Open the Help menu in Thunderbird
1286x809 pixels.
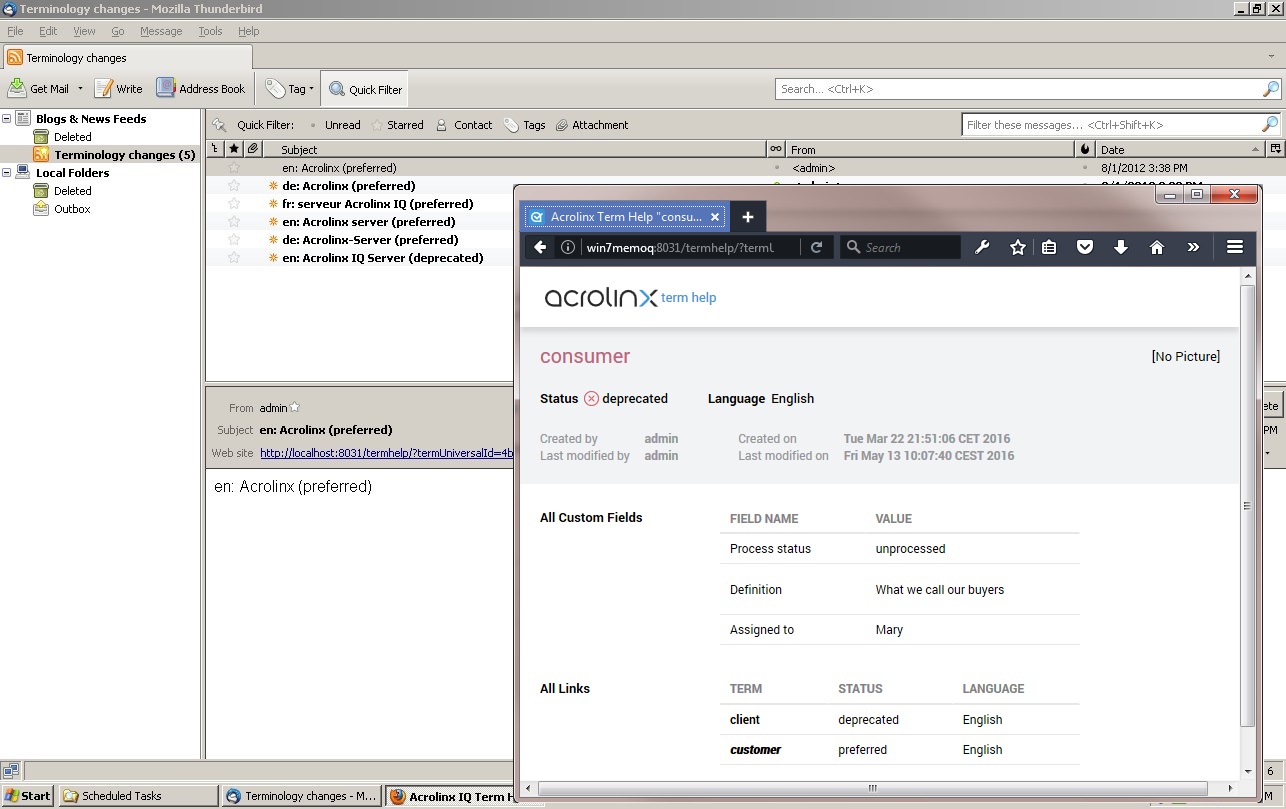click(x=249, y=31)
